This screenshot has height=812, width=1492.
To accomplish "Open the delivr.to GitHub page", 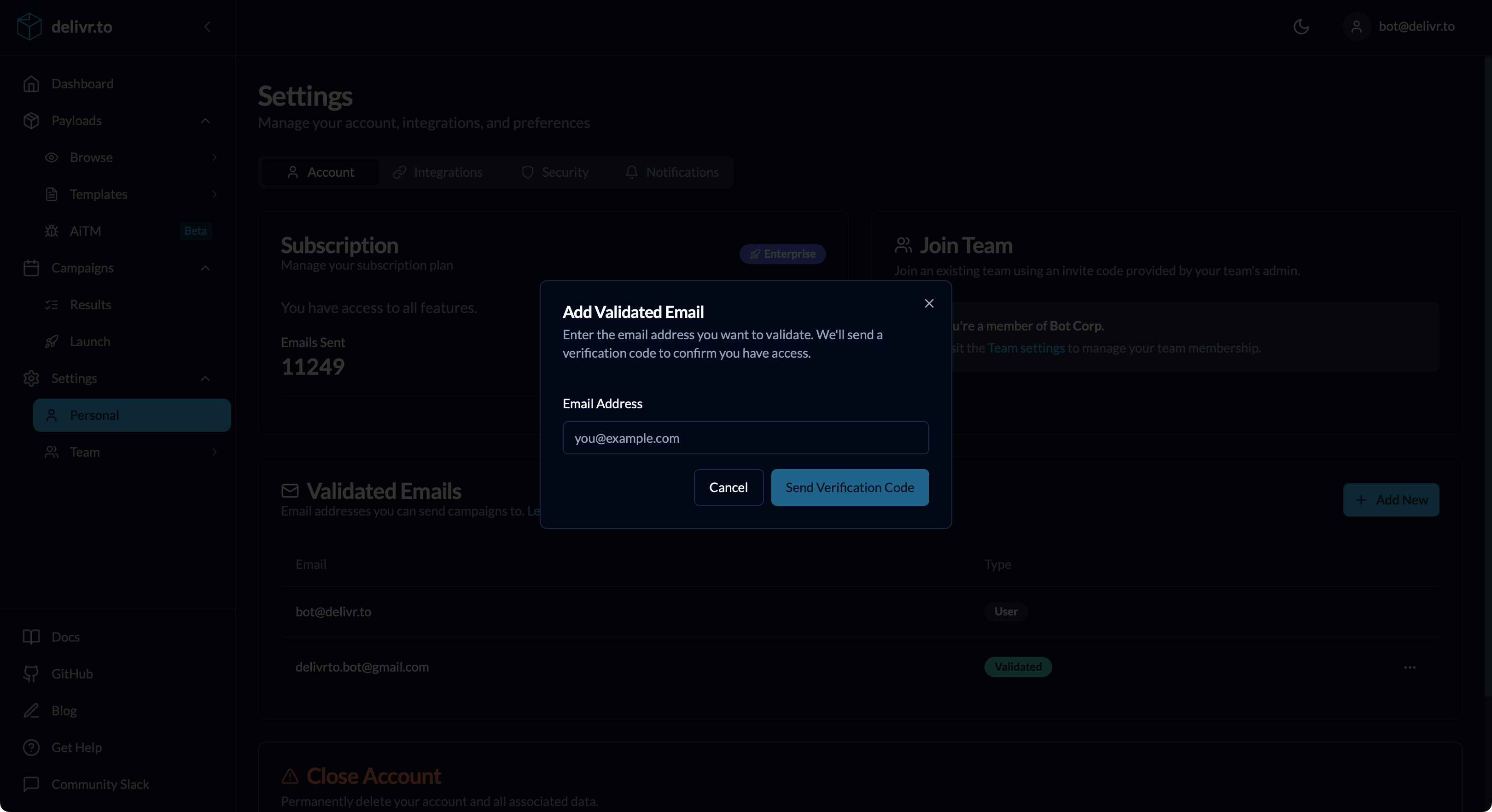I will (x=72, y=673).
